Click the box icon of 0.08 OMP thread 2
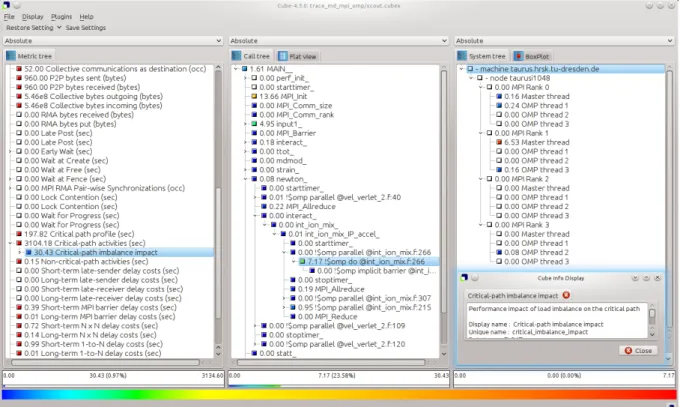680x407 pixels. click(499, 252)
